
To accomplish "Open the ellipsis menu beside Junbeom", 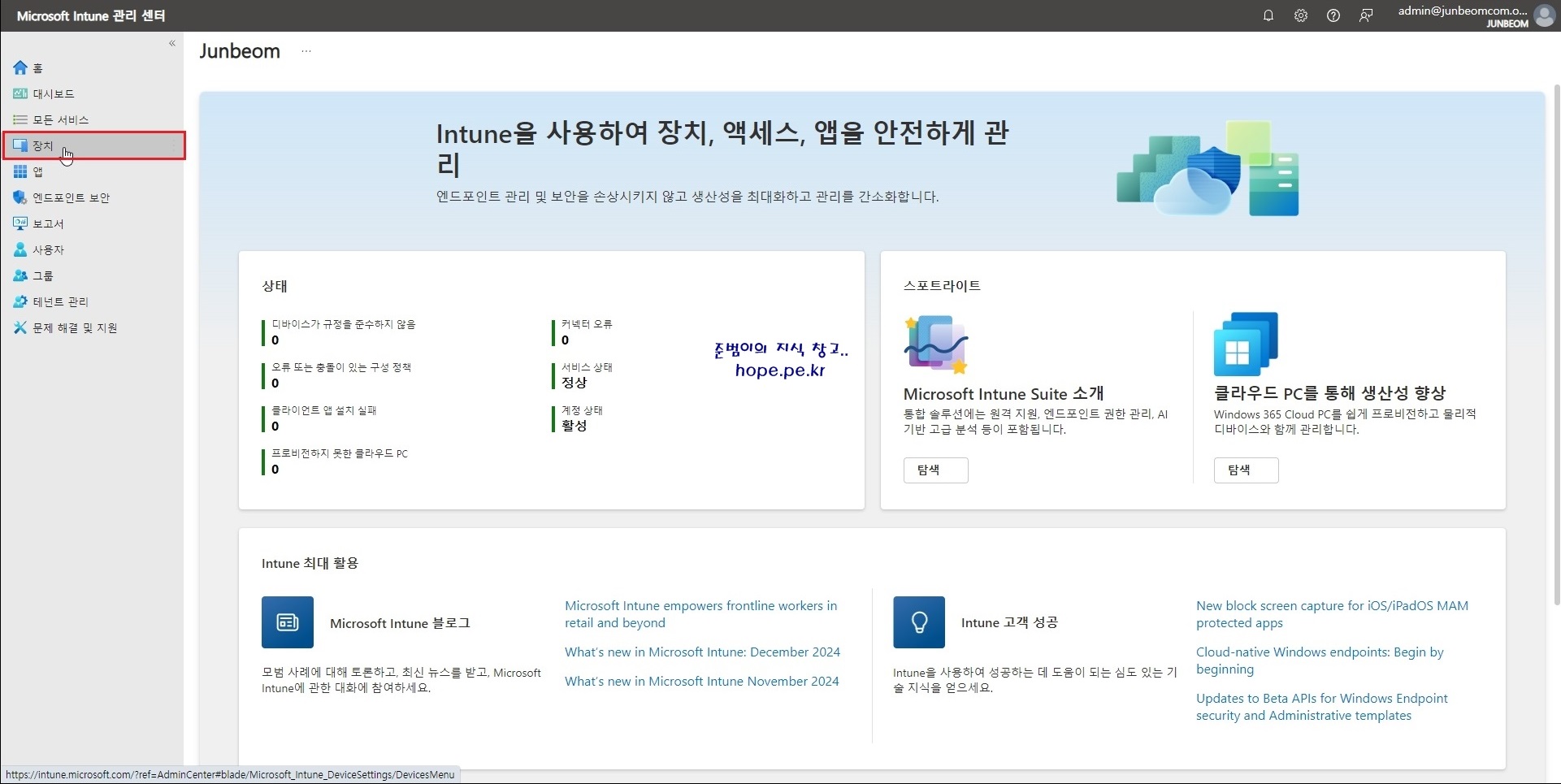I will point(306,50).
